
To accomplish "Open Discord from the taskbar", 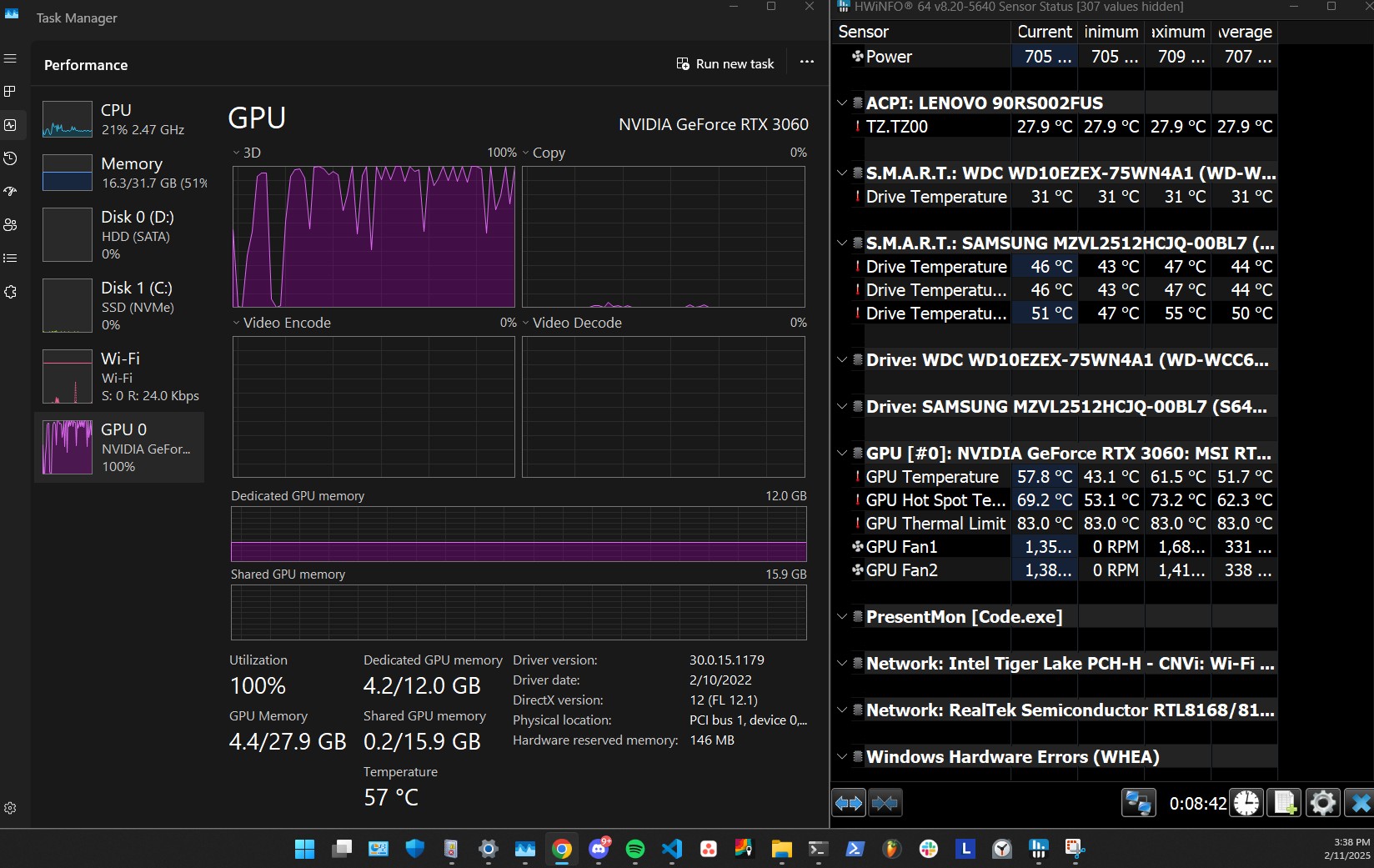I will (x=599, y=849).
